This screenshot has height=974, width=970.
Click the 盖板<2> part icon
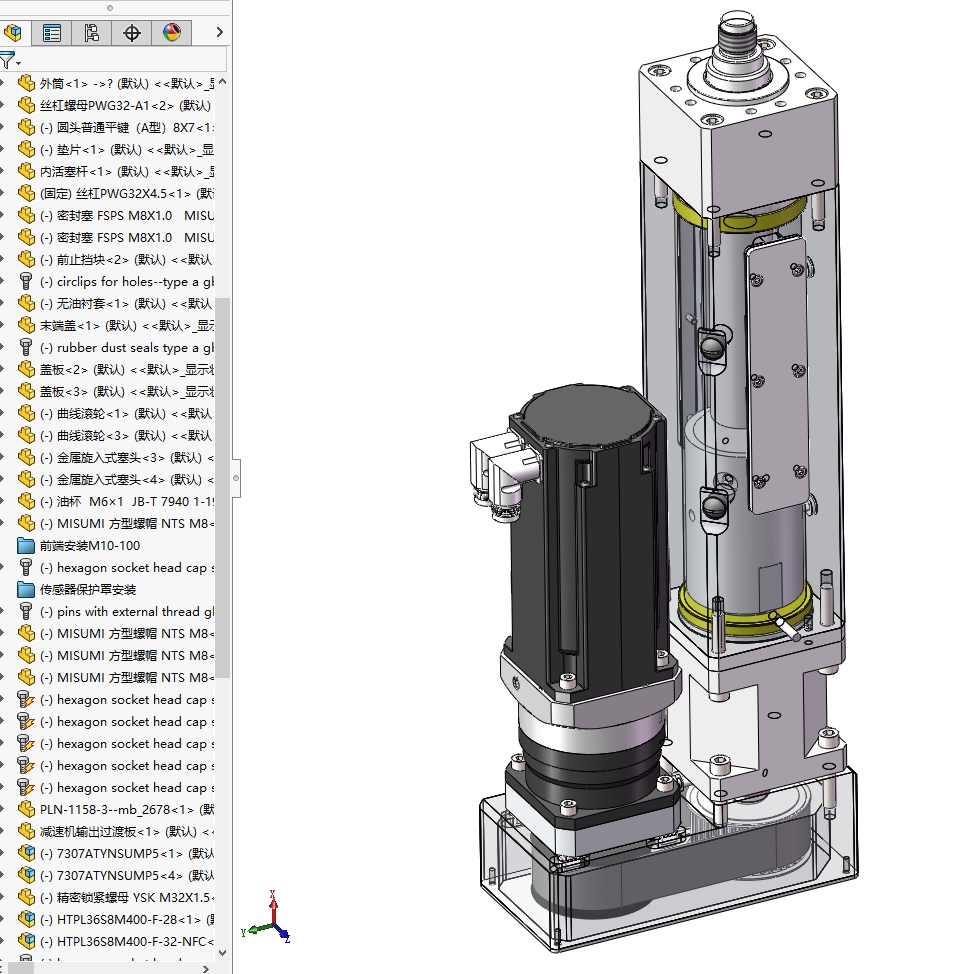point(26,370)
